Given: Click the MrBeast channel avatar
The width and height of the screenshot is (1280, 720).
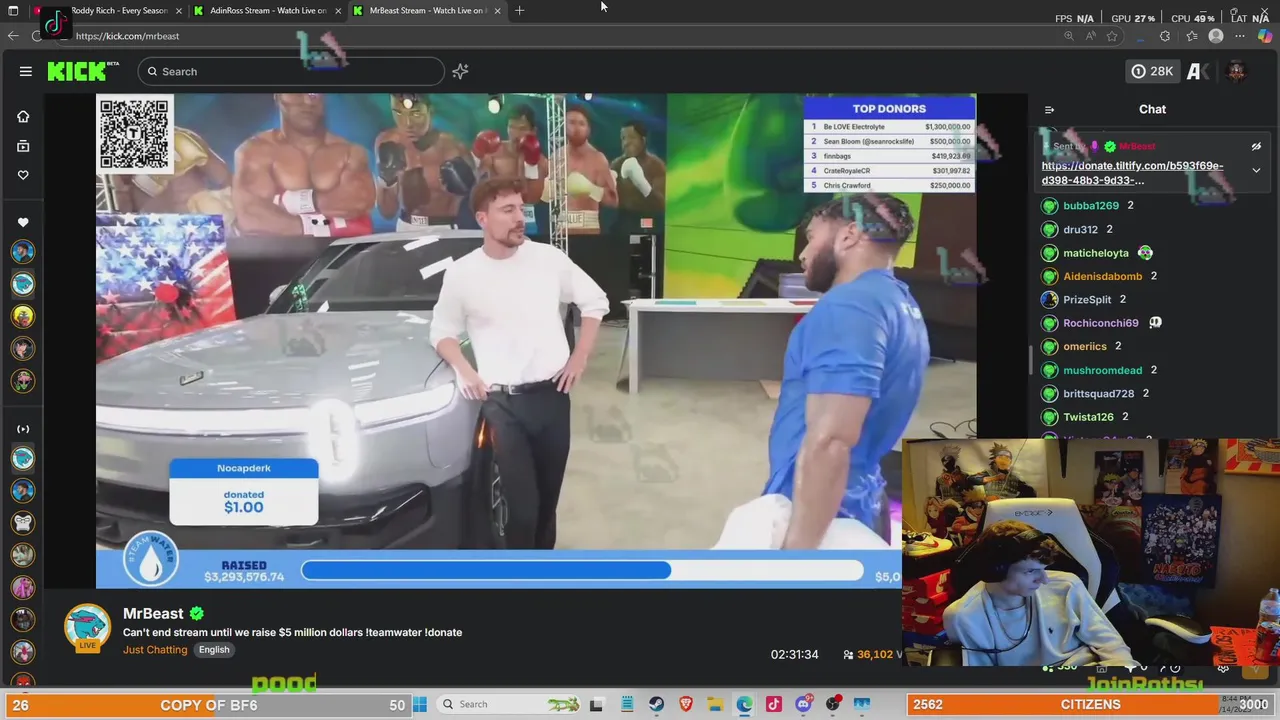Looking at the screenshot, I should click(88, 628).
